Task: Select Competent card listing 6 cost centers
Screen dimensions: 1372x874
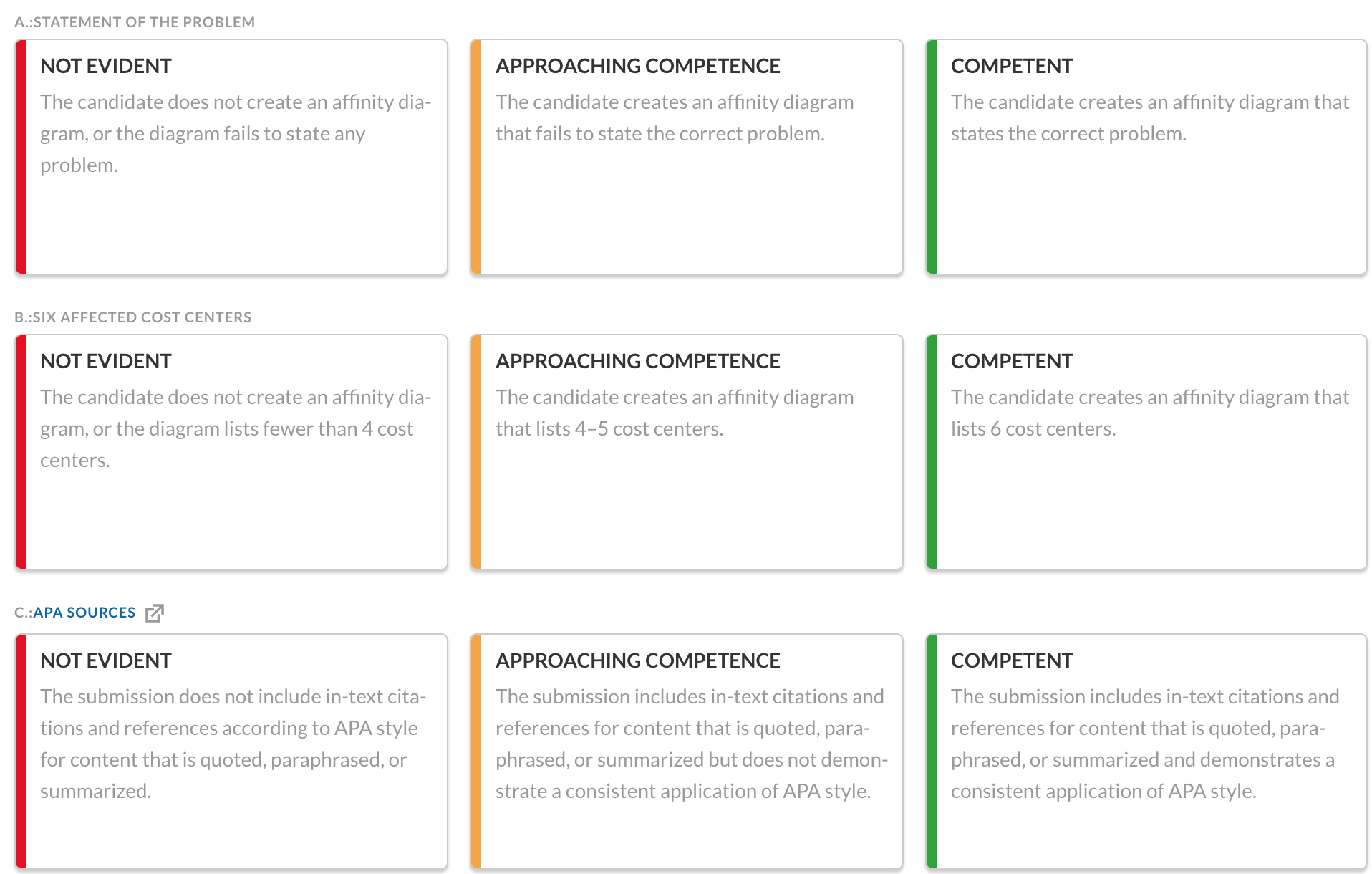Action: (x=1146, y=452)
